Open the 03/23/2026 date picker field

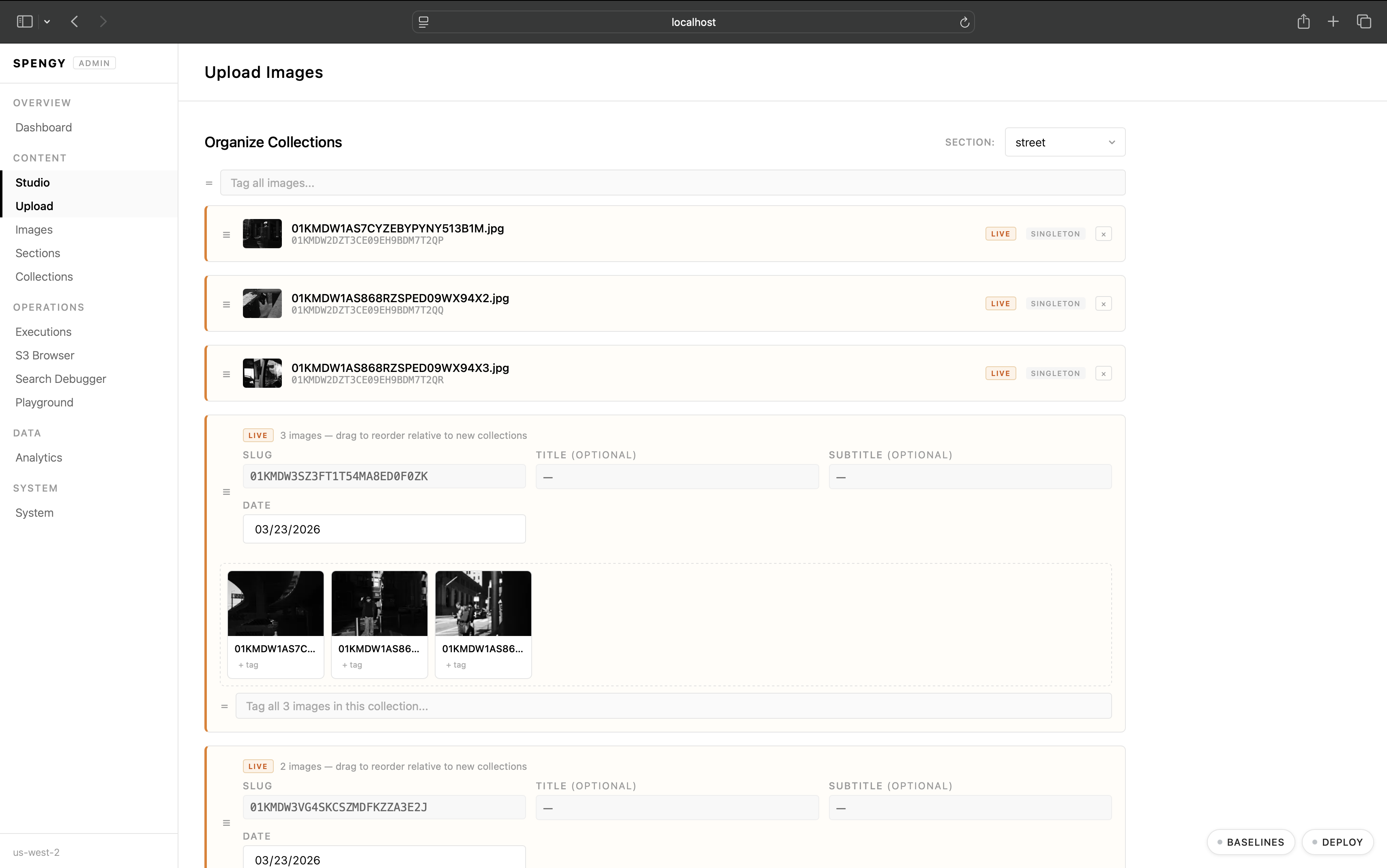point(383,529)
